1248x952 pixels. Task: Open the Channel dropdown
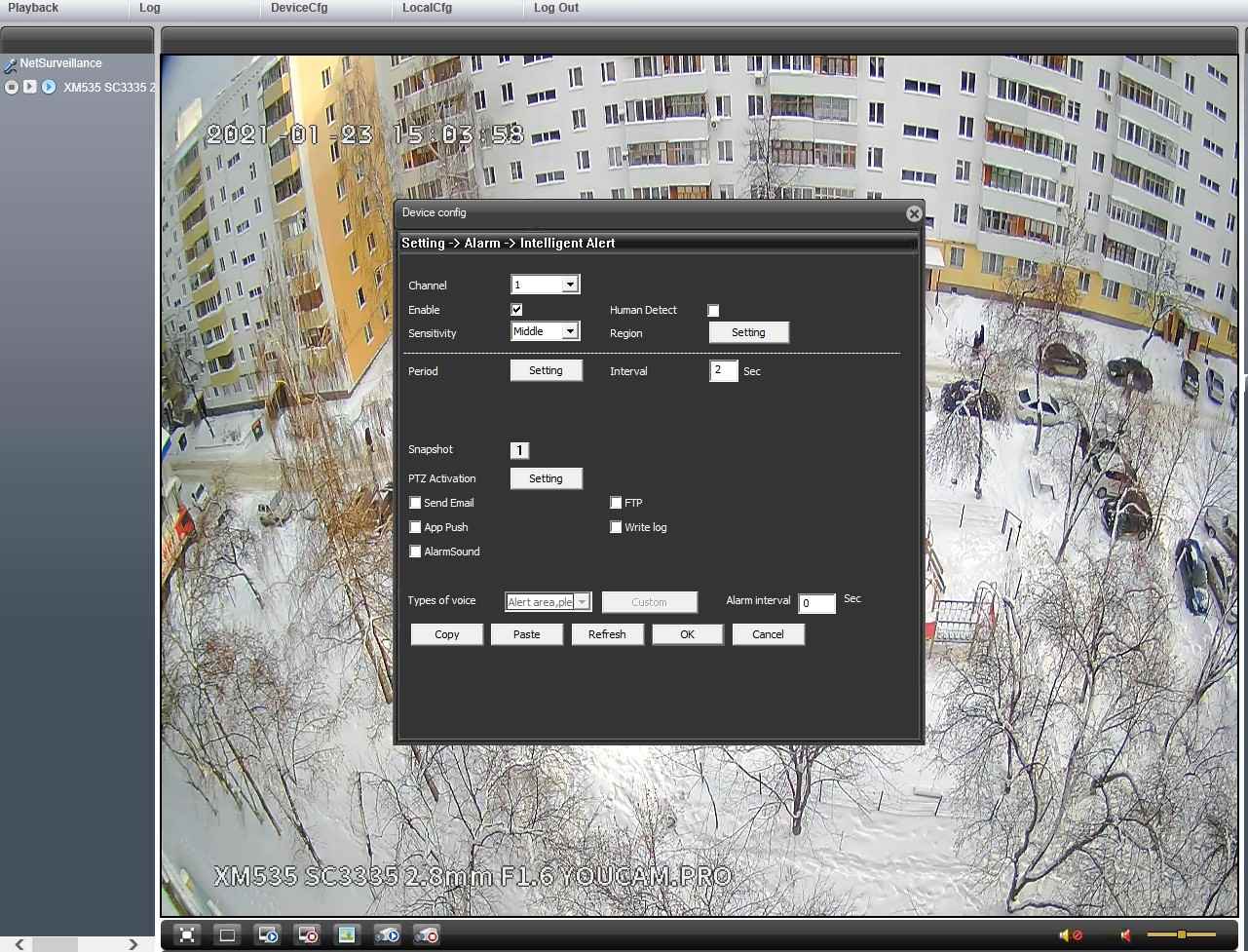(570, 285)
